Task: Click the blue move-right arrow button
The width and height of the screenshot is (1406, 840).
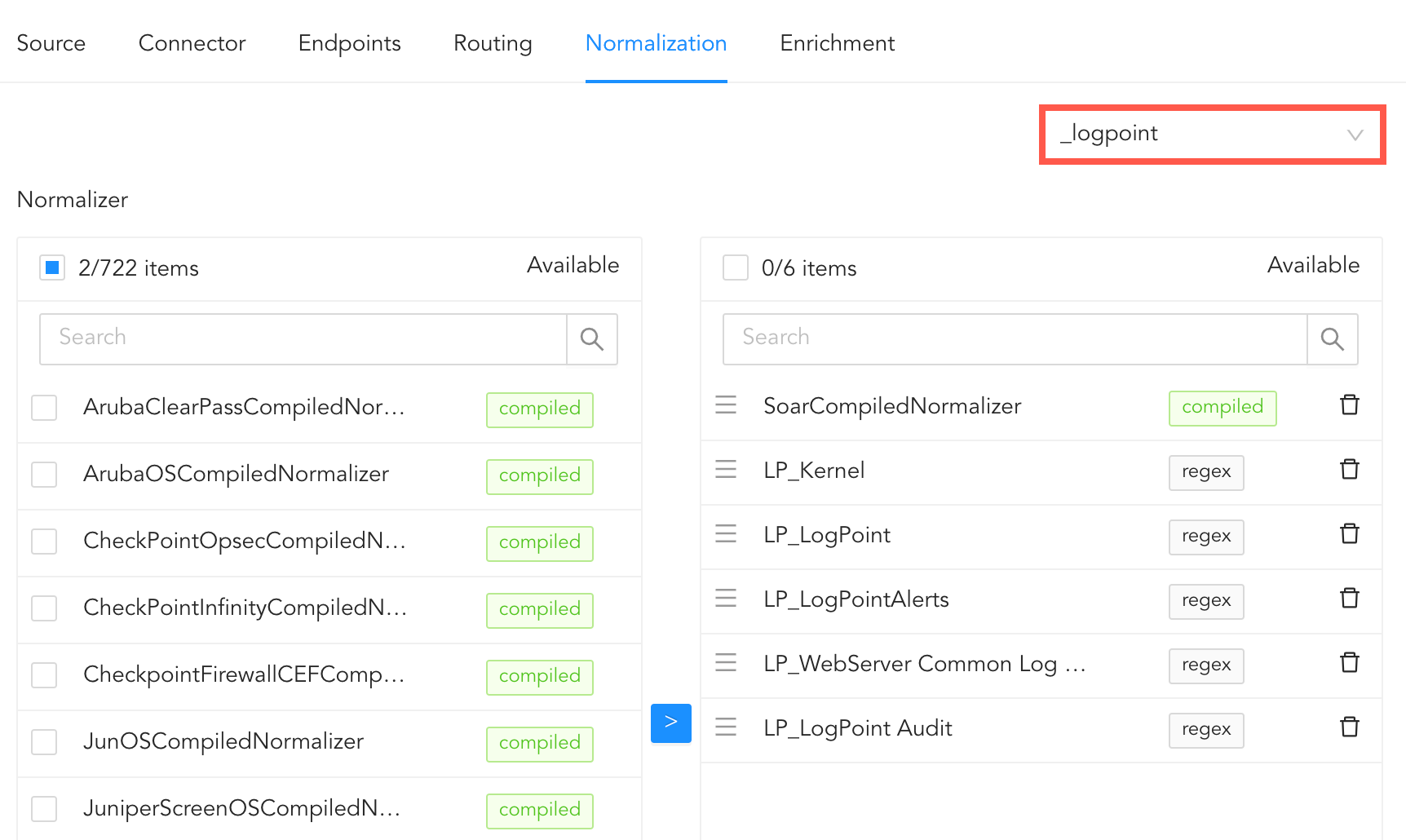Action: (x=670, y=723)
